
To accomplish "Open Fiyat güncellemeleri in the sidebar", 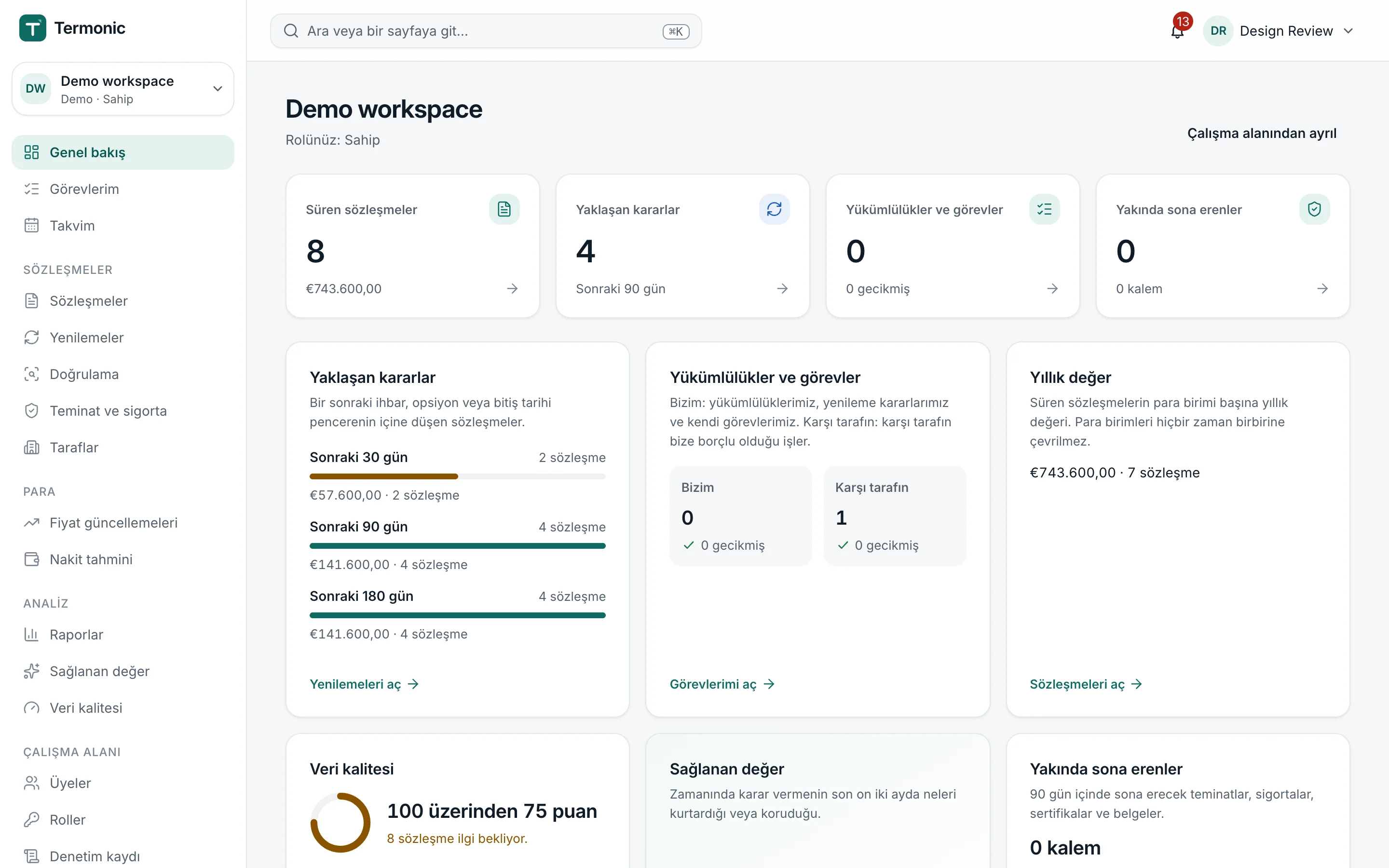I will tap(123, 522).
